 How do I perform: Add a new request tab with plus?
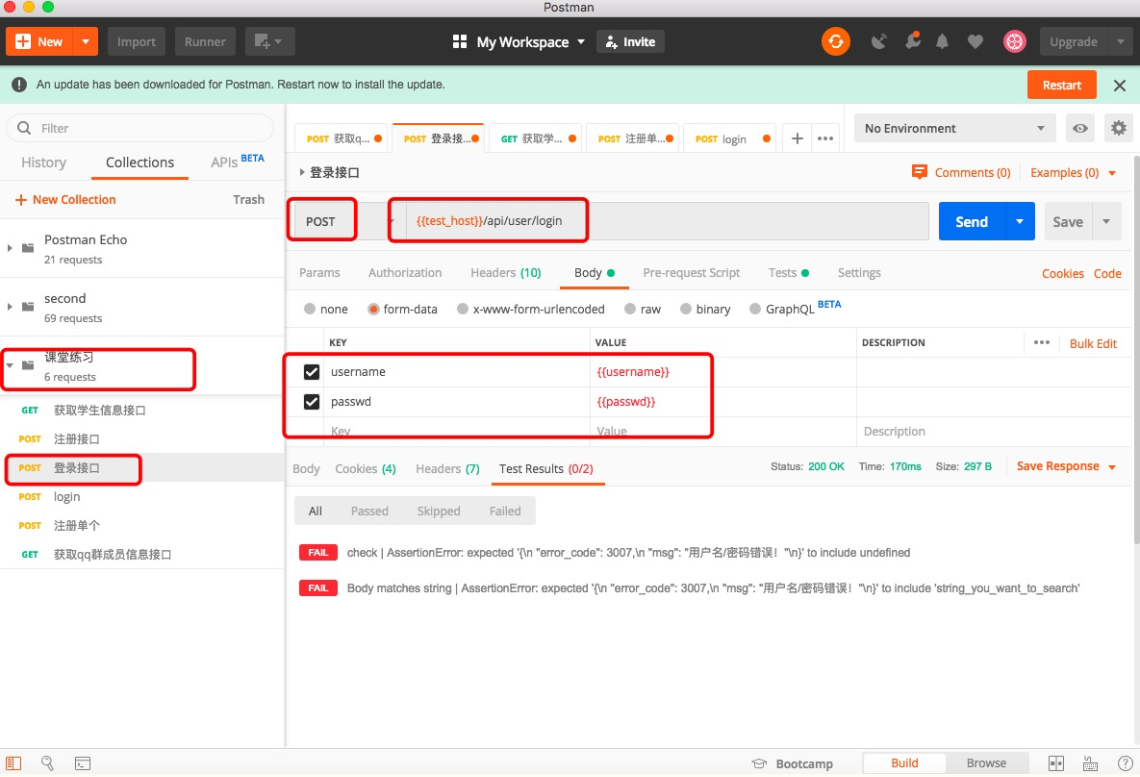[x=797, y=138]
